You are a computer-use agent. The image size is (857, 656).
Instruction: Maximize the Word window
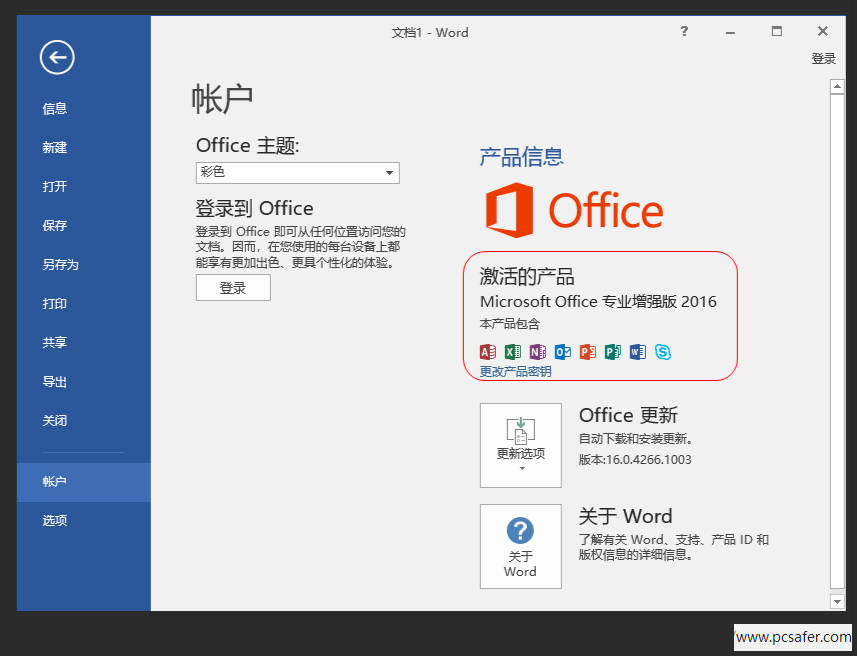[776, 31]
